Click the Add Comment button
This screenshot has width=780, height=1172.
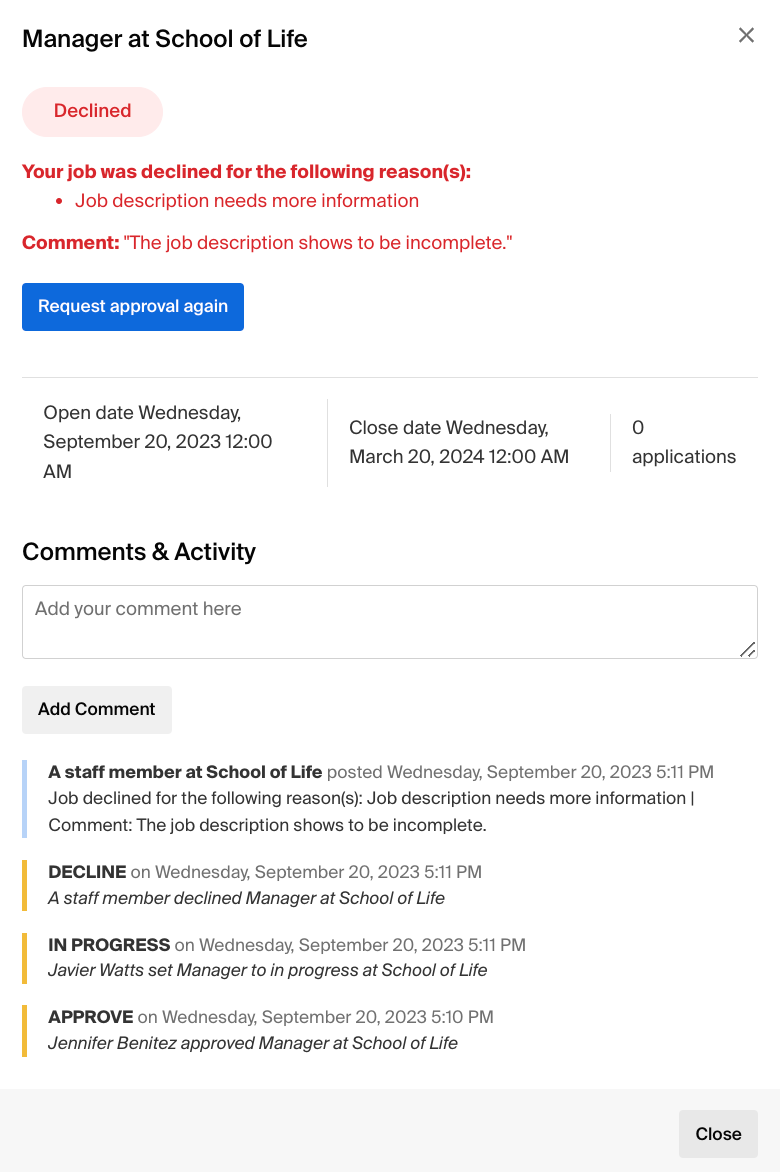97,709
